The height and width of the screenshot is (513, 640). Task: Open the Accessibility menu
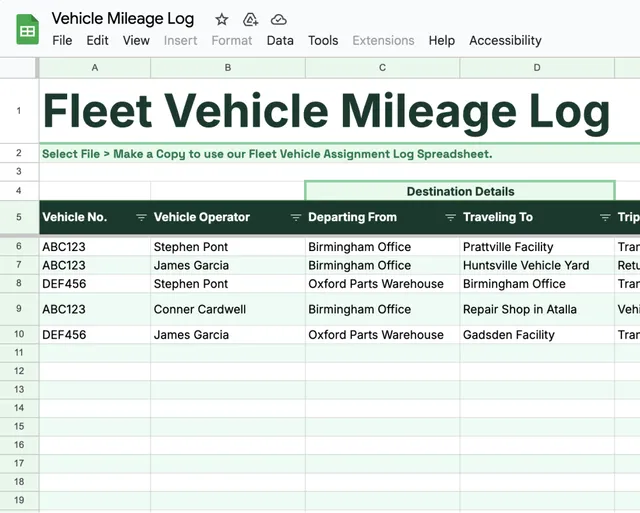click(505, 40)
